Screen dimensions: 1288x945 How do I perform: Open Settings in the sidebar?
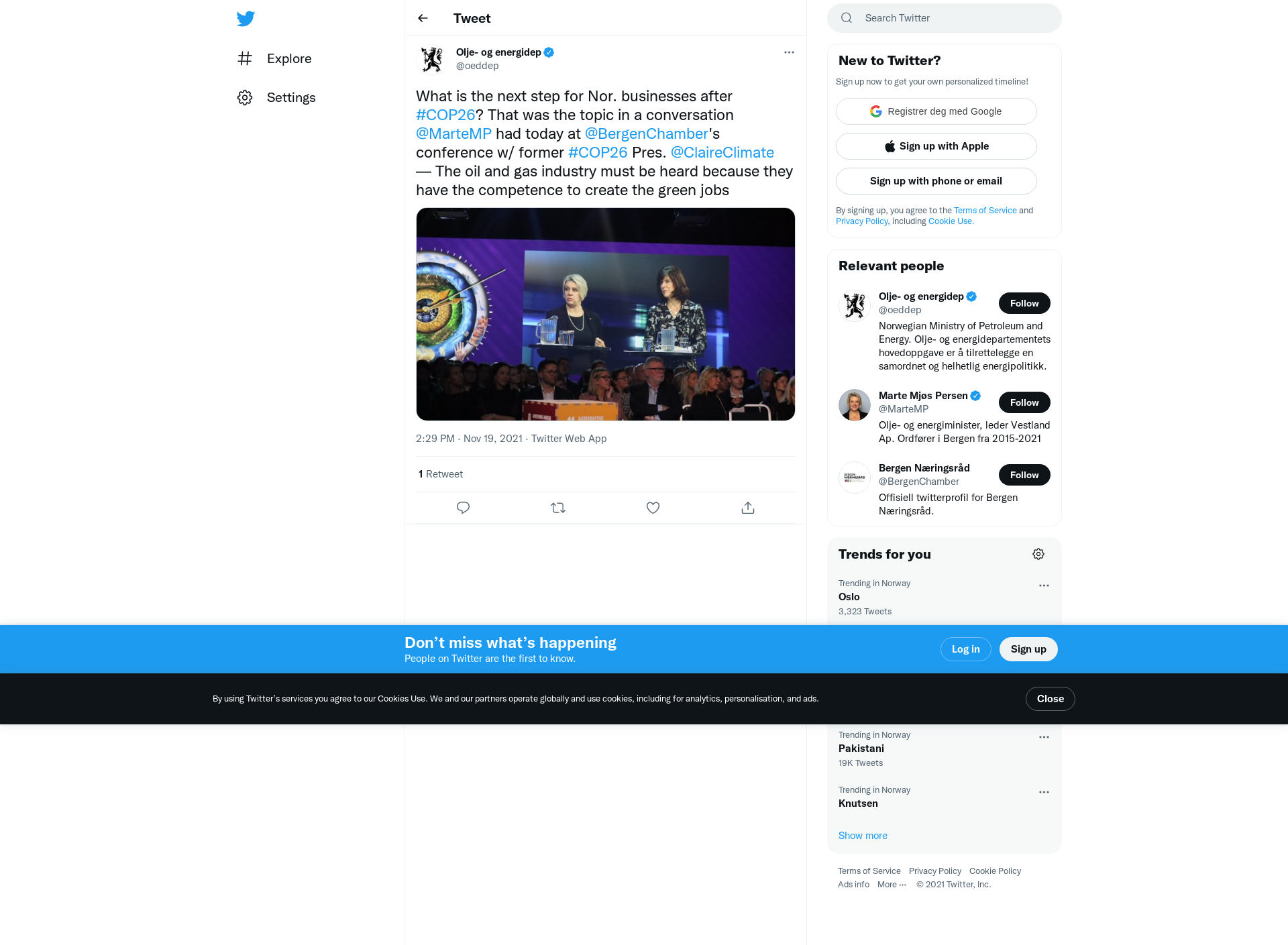[276, 97]
